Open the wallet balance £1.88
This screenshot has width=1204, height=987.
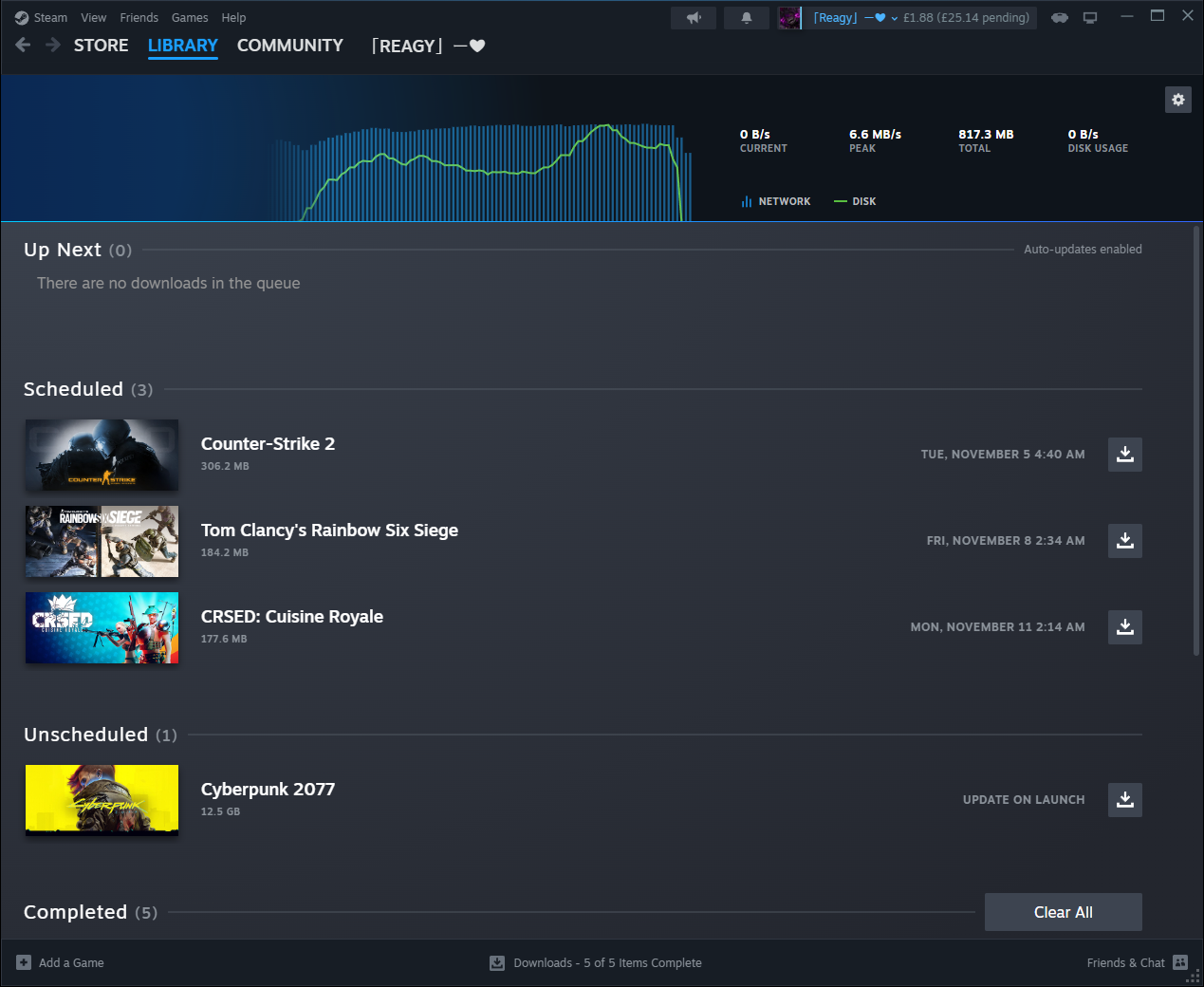pos(966,18)
